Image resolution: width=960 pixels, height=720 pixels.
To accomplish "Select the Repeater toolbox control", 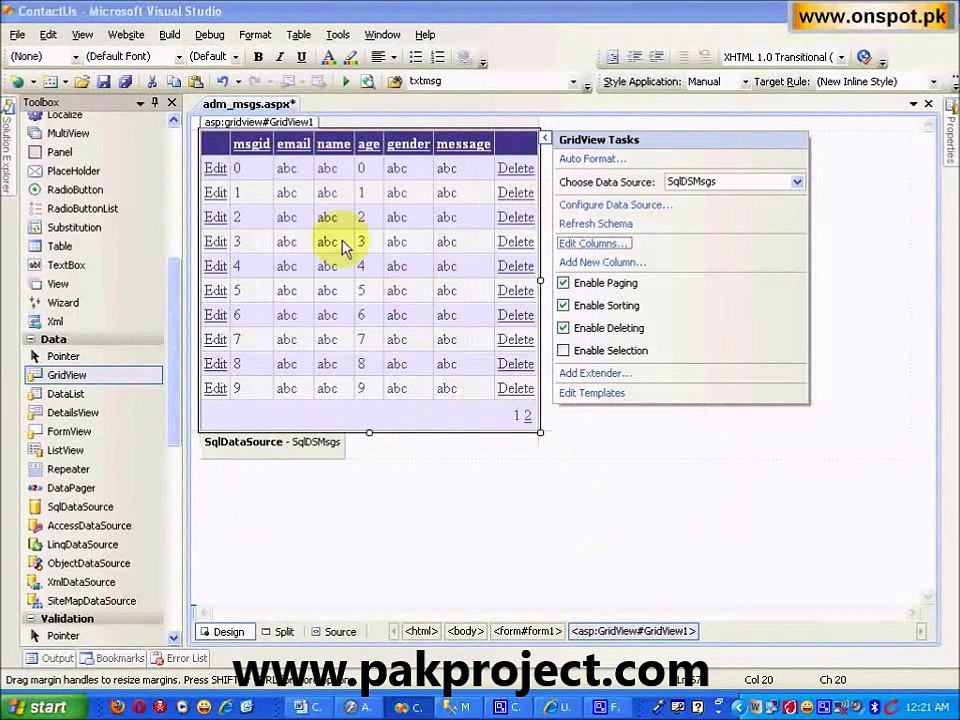I will (x=68, y=469).
